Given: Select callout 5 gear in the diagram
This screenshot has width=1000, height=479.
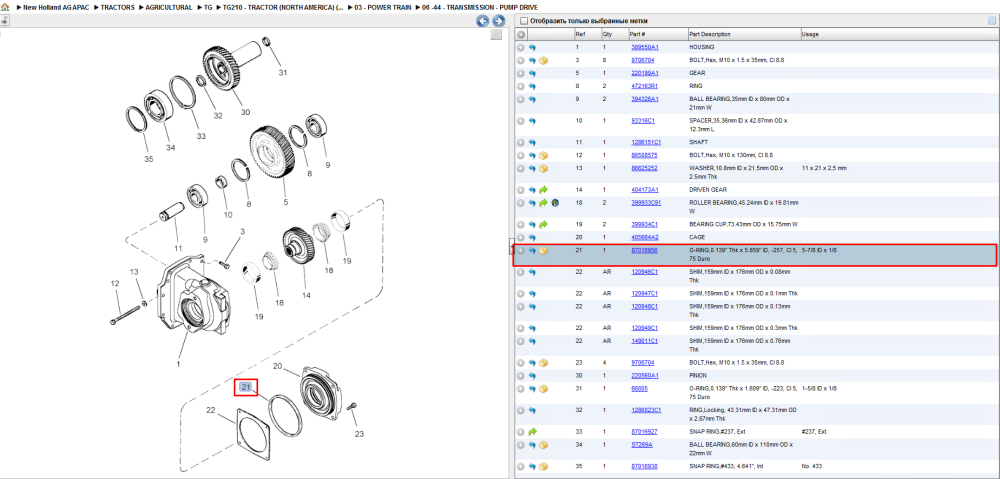Looking at the screenshot, I should click(x=286, y=202).
